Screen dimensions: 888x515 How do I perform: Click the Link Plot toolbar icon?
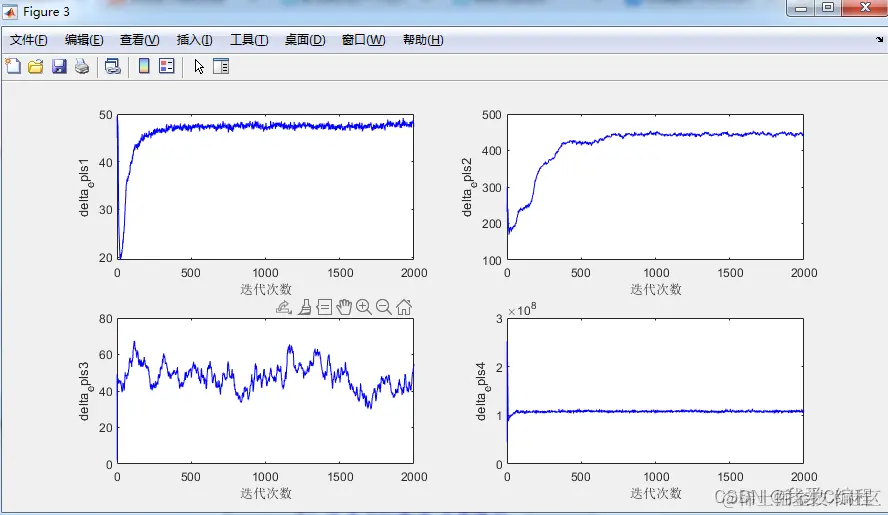pos(113,66)
